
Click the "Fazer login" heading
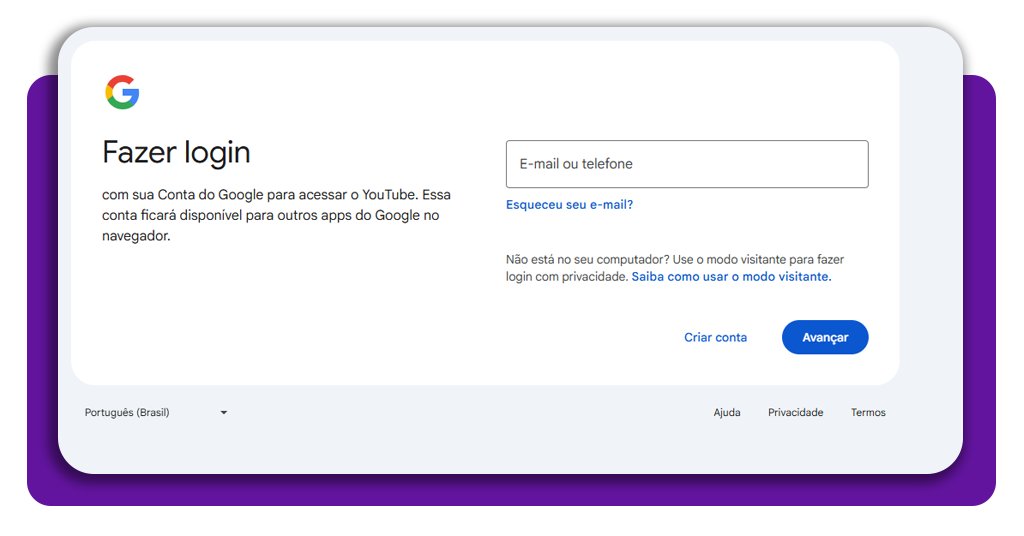pos(176,152)
